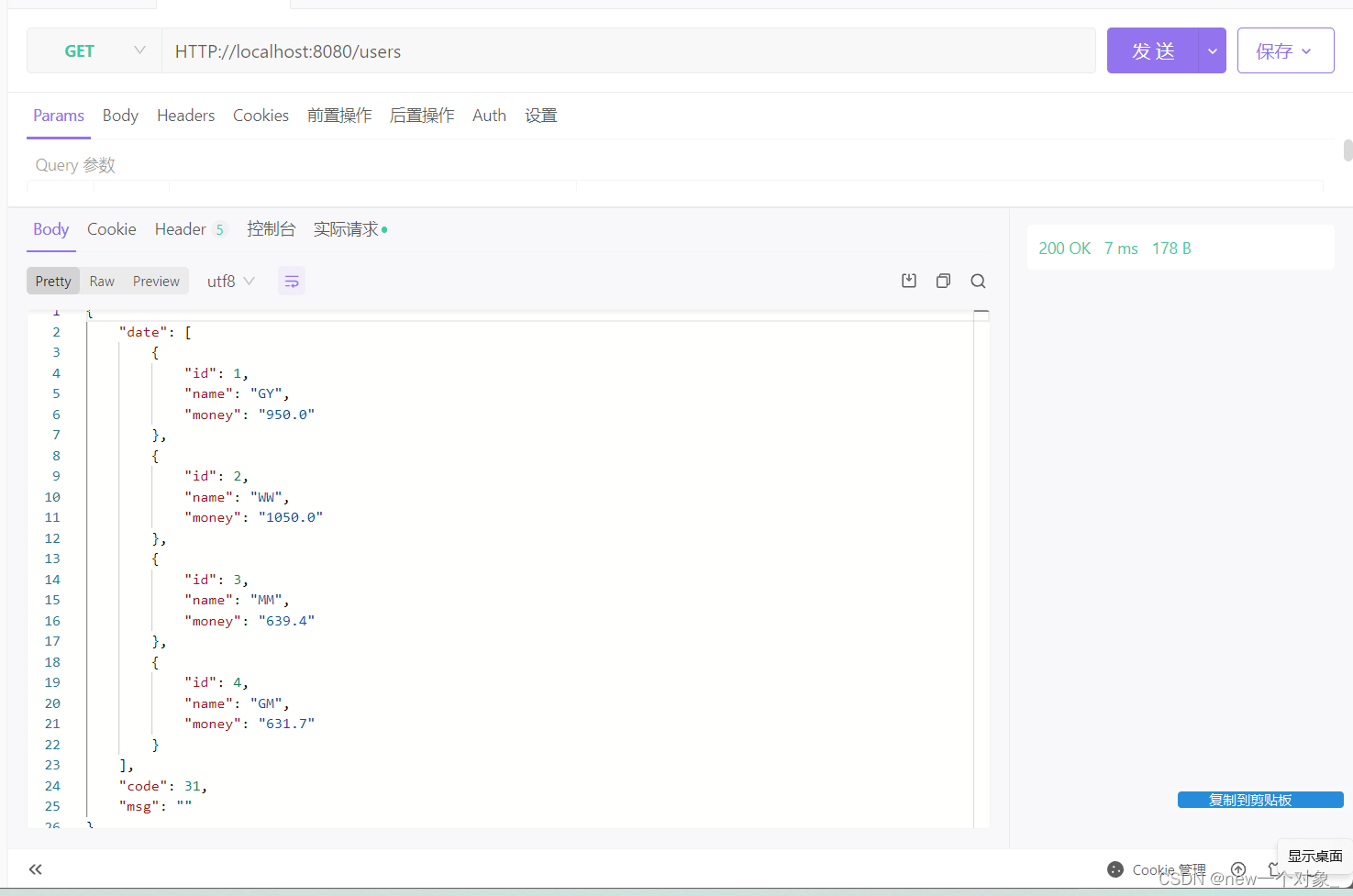
Task: Click the double-chevron collapse sidebar icon
Action: (36, 869)
